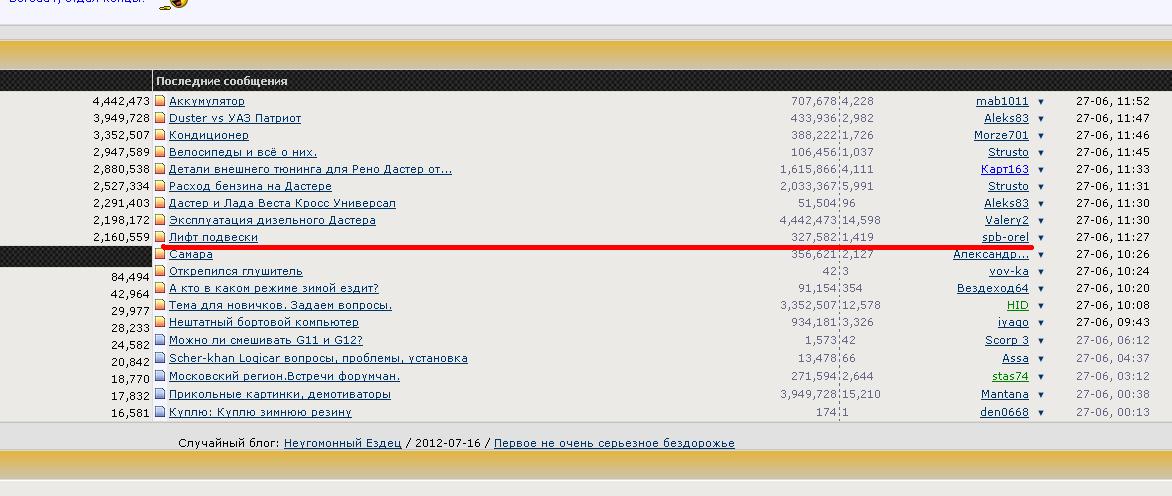This screenshot has height=496, width=1172.
Task: Open the Куплю зимнюю резину thread
Action: pyautogui.click(x=260, y=412)
